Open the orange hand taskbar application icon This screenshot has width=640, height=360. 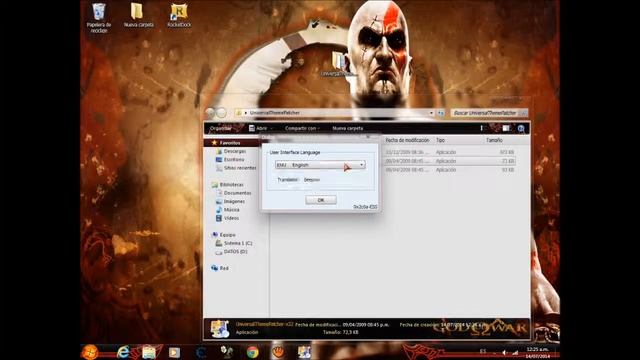(x=278, y=352)
